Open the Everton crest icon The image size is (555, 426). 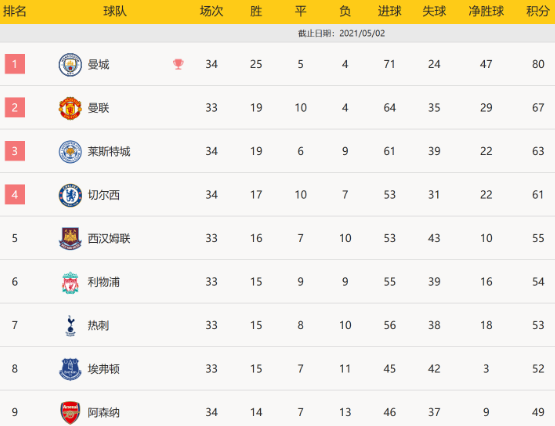[x=70, y=369]
